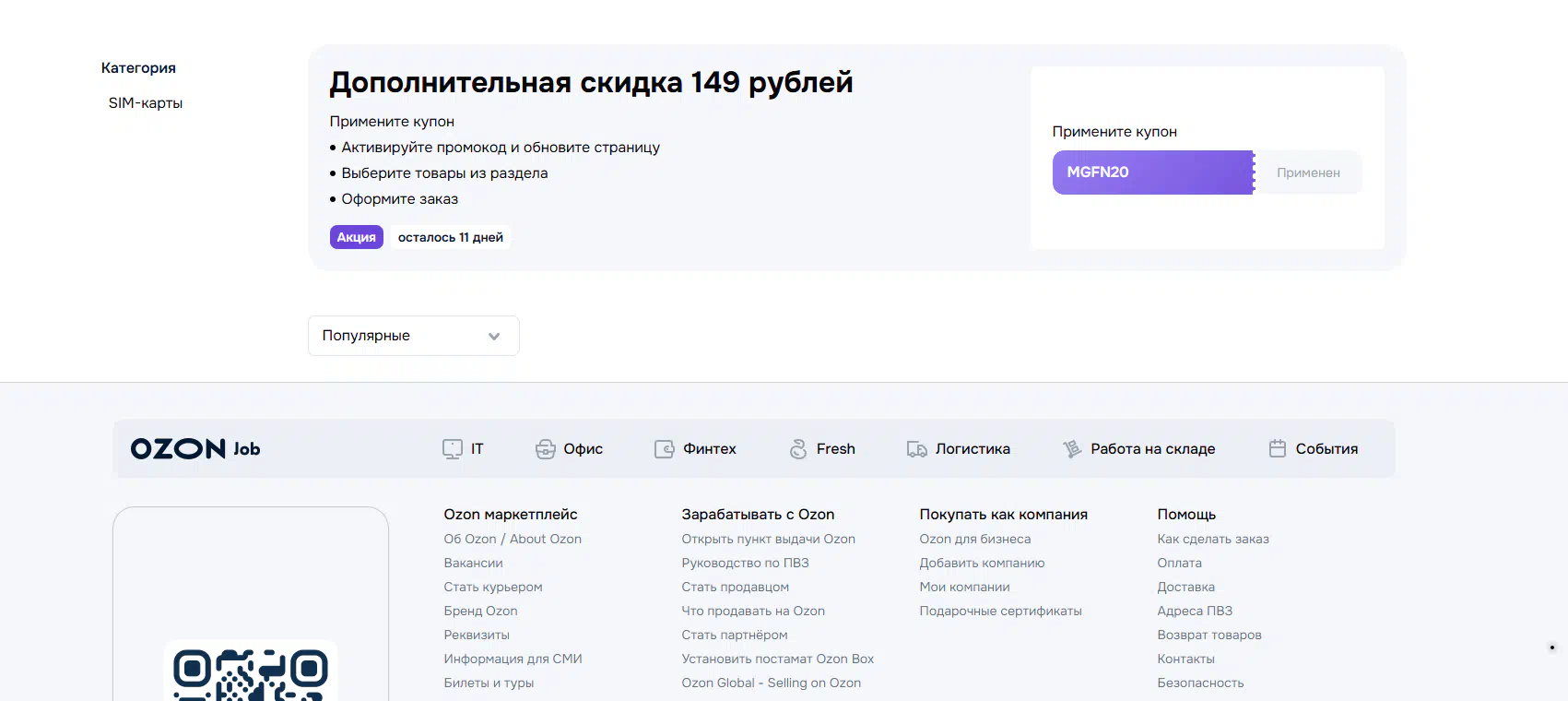Click the Работа на складе icon
Image resolution: width=1568 pixels, height=701 pixels.
[1072, 449]
